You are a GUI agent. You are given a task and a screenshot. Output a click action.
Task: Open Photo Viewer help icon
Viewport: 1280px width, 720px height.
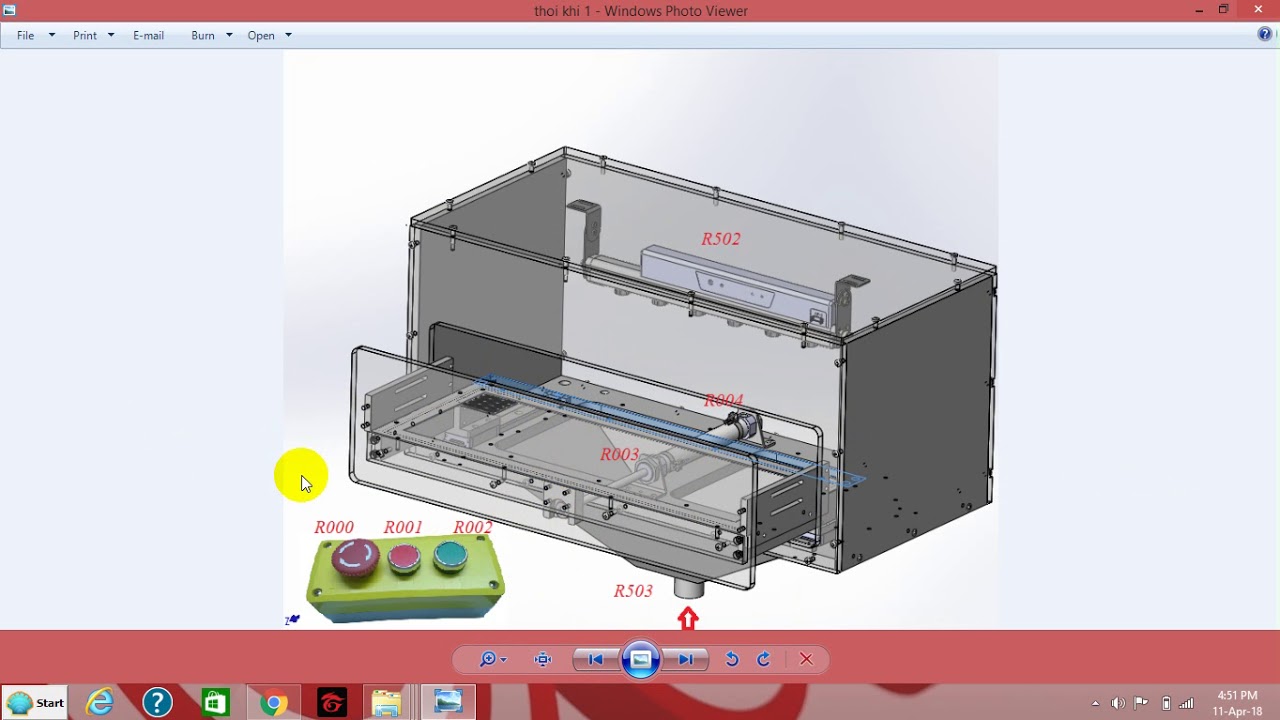point(1265,34)
